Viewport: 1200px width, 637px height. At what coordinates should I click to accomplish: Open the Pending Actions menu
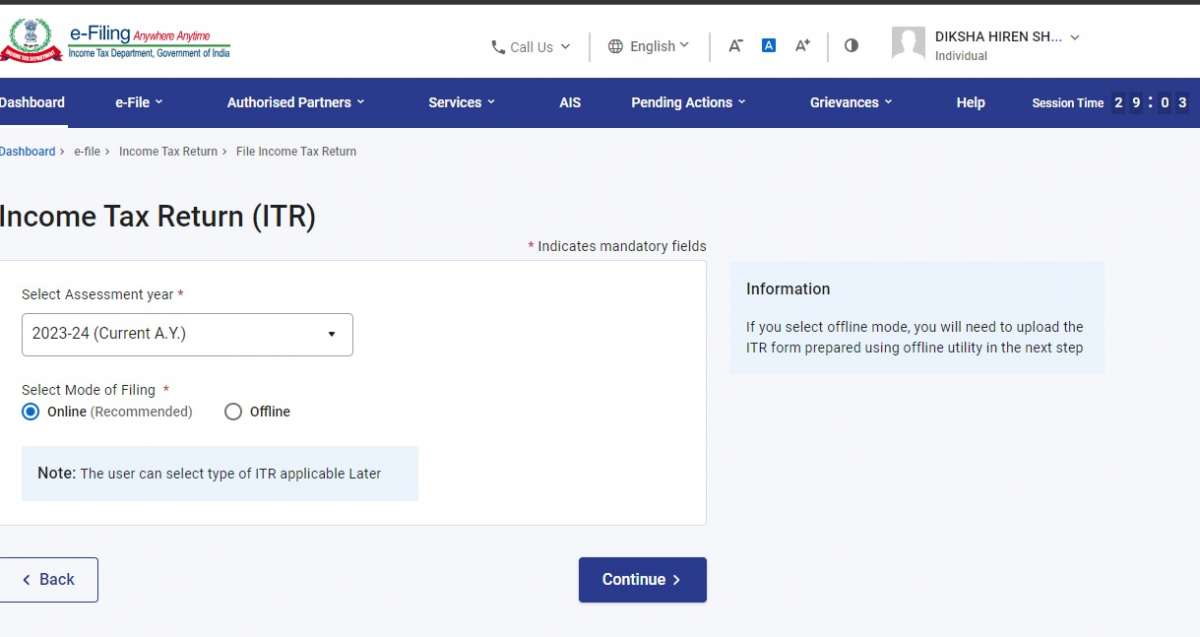pos(687,102)
